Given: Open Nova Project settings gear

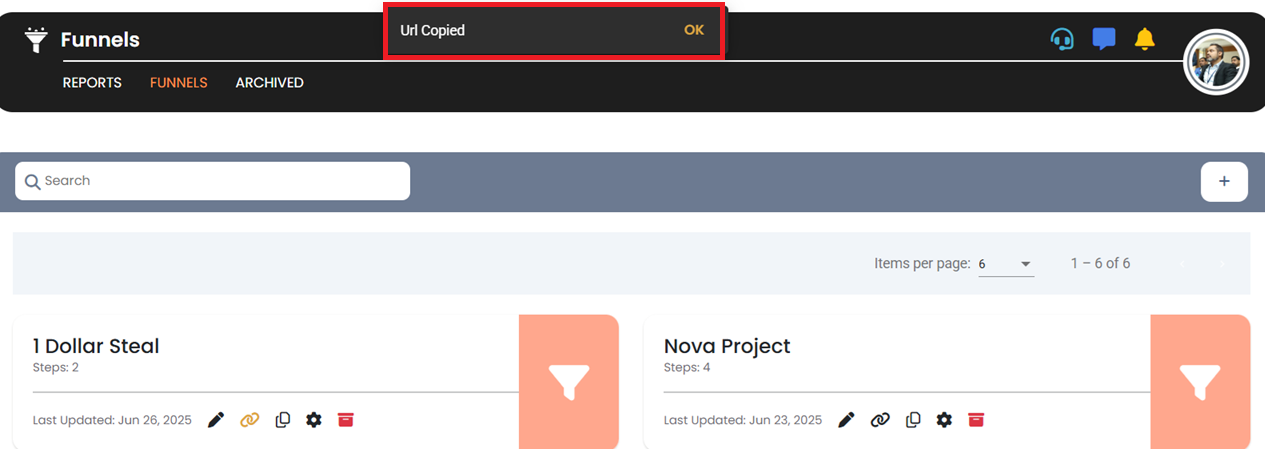Looking at the screenshot, I should click(x=944, y=420).
